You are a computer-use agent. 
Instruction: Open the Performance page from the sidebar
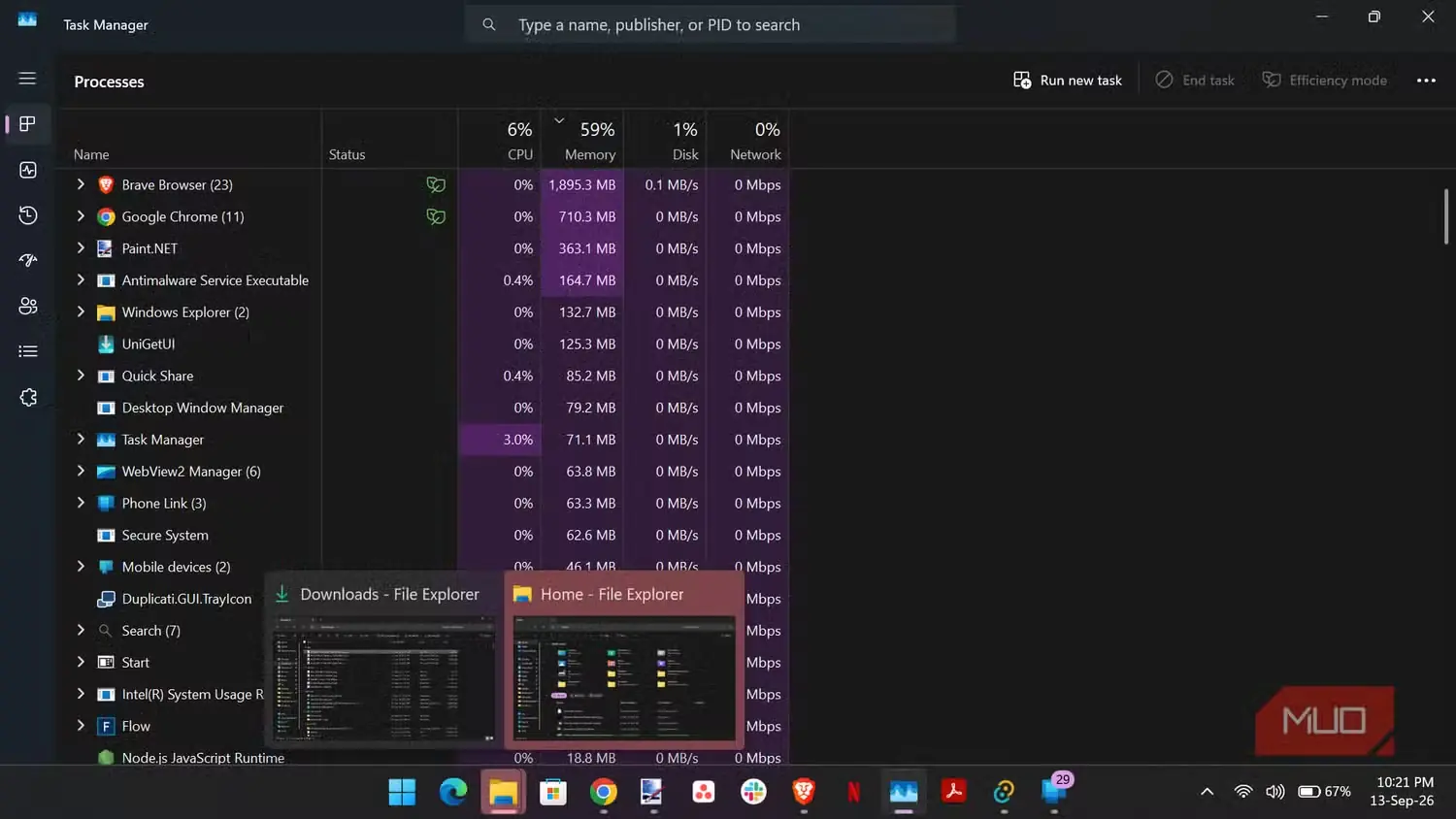(27, 170)
